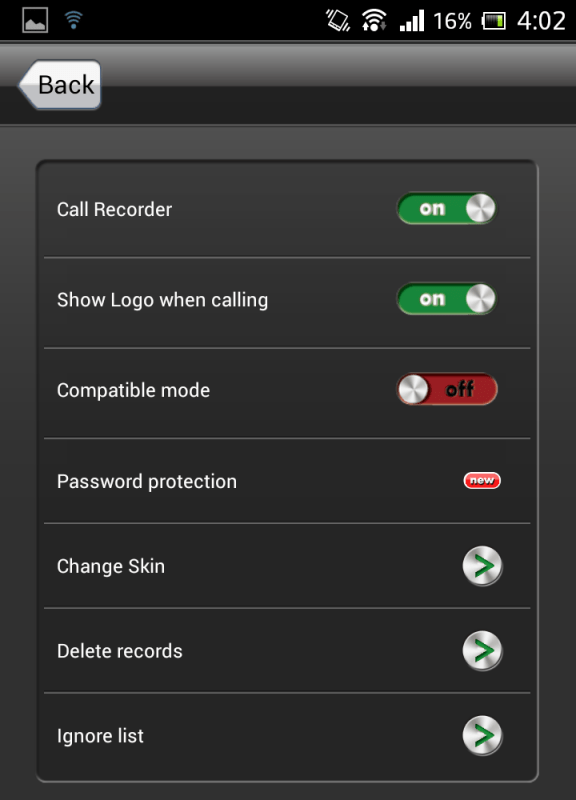
Task: Tap the blue Wi-Fi notification icon
Action: pyautogui.click(x=73, y=20)
